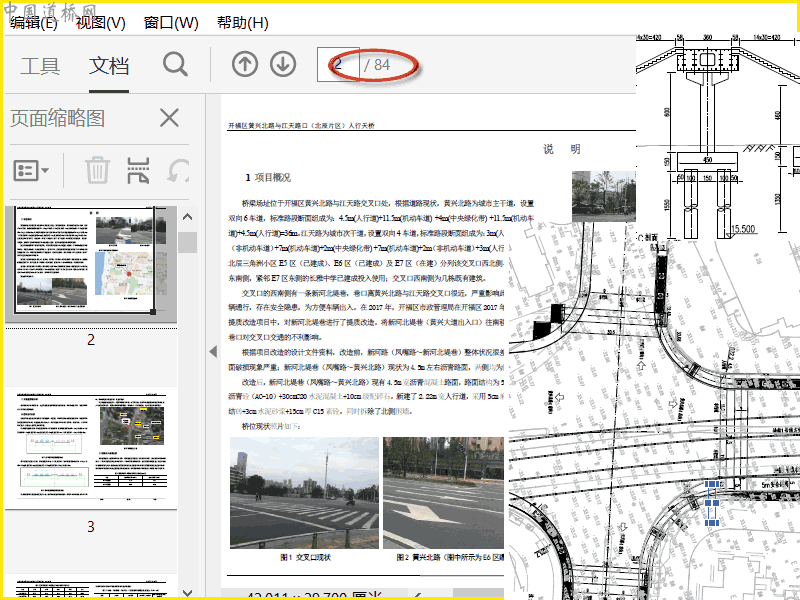The height and width of the screenshot is (600, 800).
Task: Open the 帮助(H) menu
Action: click(x=243, y=22)
